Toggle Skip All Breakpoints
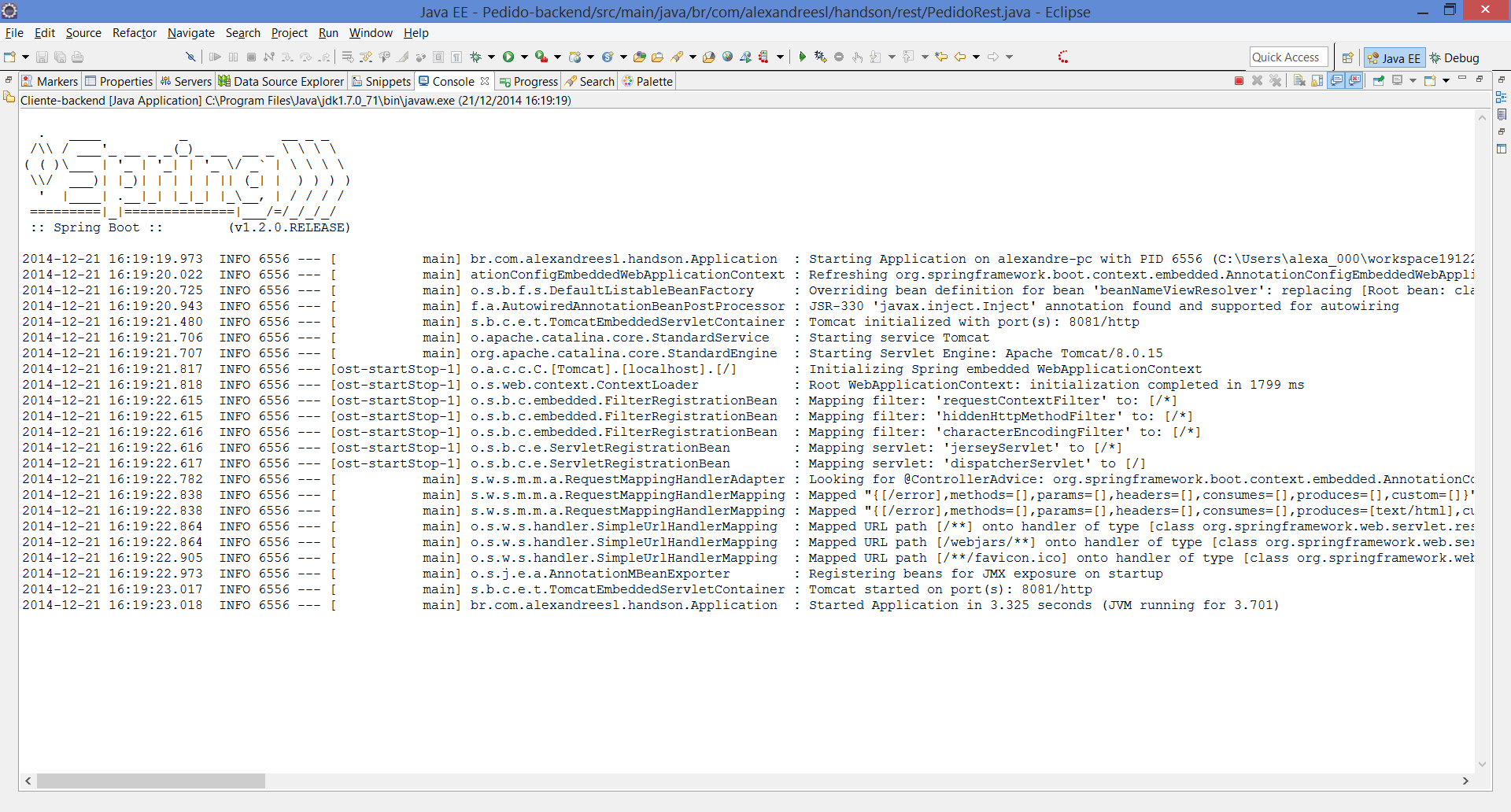The height and width of the screenshot is (812, 1511). point(190,57)
